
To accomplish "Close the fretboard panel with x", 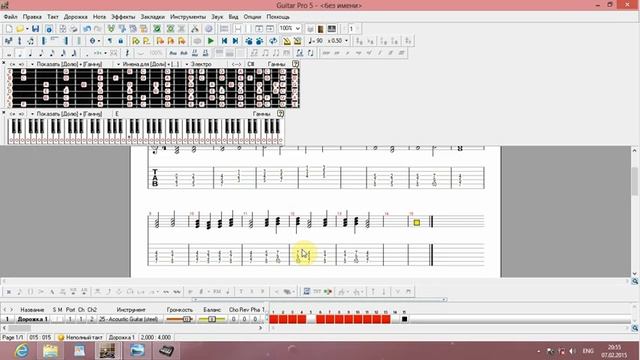I will pyautogui.click(x=4, y=63).
